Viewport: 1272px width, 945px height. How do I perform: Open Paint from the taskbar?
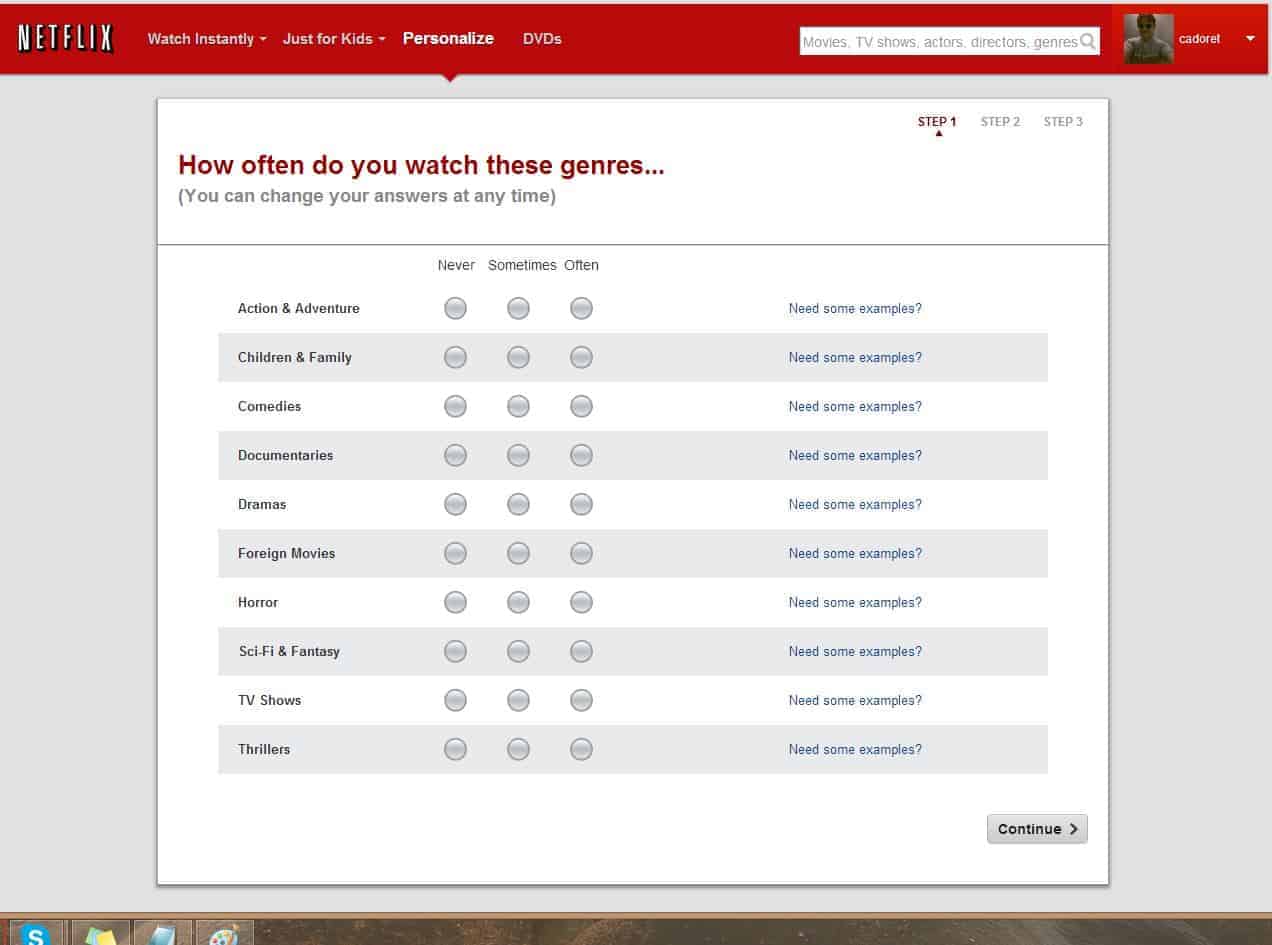point(224,935)
